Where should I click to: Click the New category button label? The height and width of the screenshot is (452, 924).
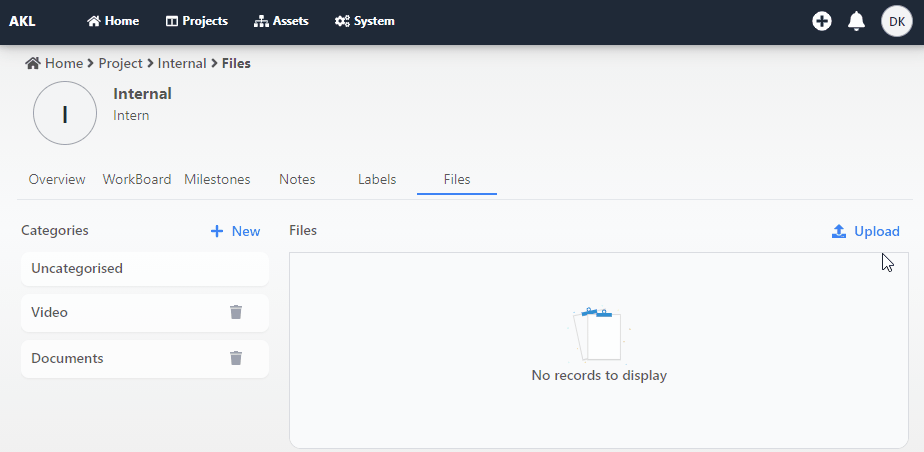246,232
